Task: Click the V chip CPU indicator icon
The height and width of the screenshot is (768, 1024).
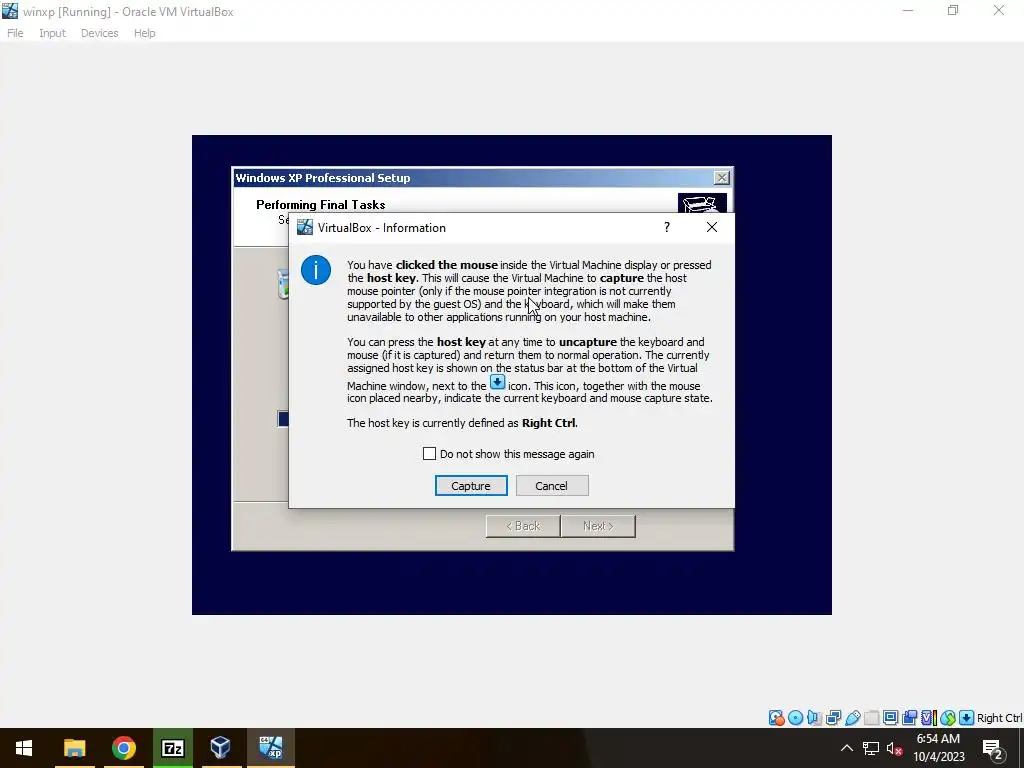Action: click(x=929, y=718)
